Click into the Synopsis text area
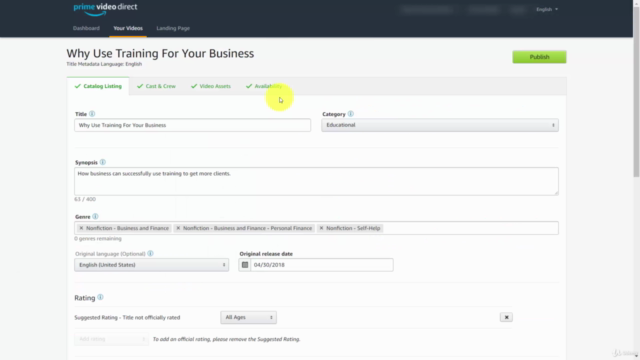The width and height of the screenshot is (640, 360). 316,181
